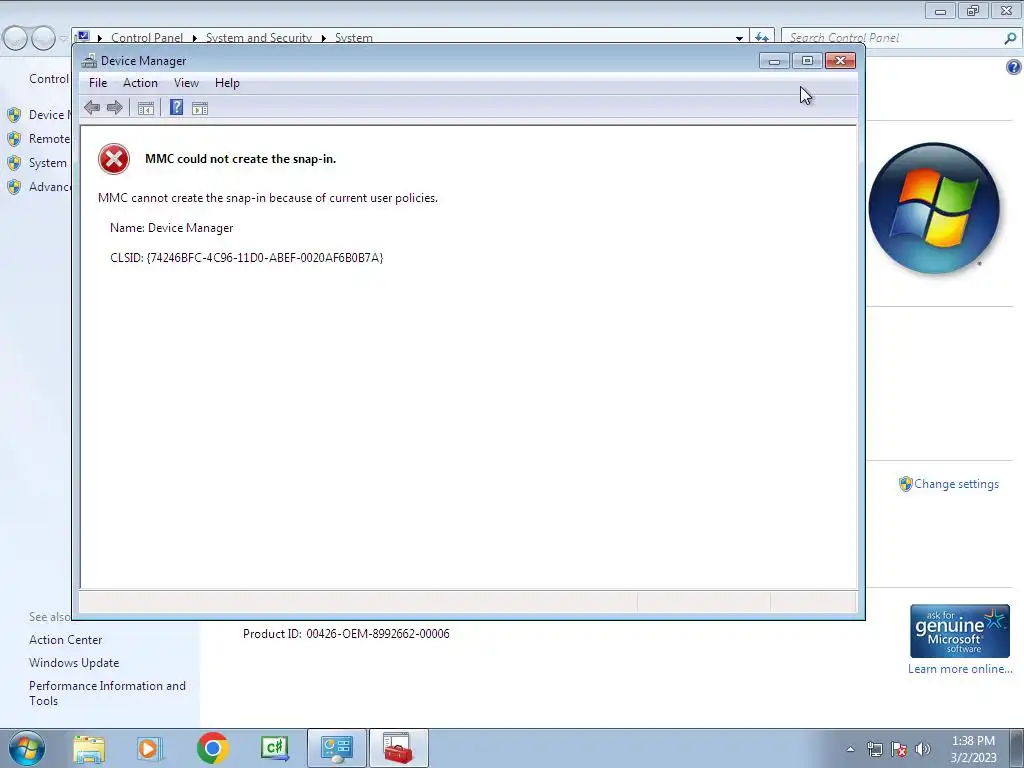
Task: Go forward using Device Manager toolbar arrow
Action: point(115,108)
